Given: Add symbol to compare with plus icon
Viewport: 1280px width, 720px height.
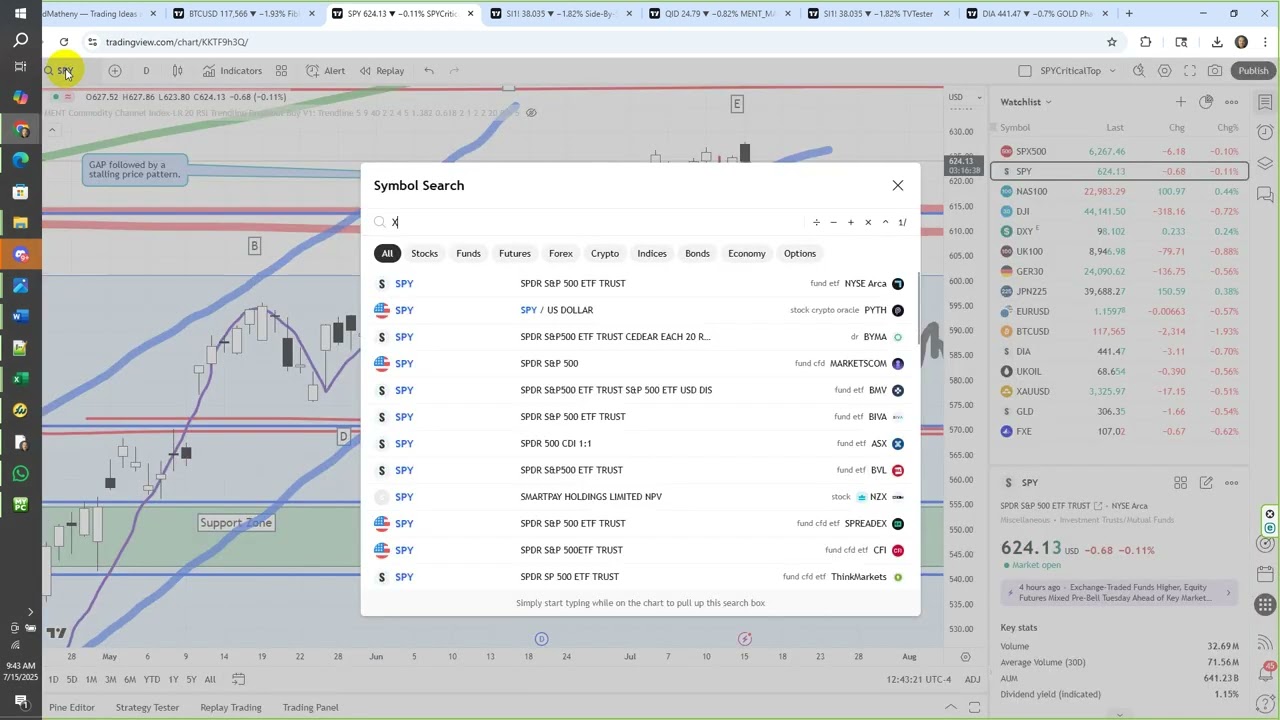Looking at the screenshot, I should pos(115,71).
